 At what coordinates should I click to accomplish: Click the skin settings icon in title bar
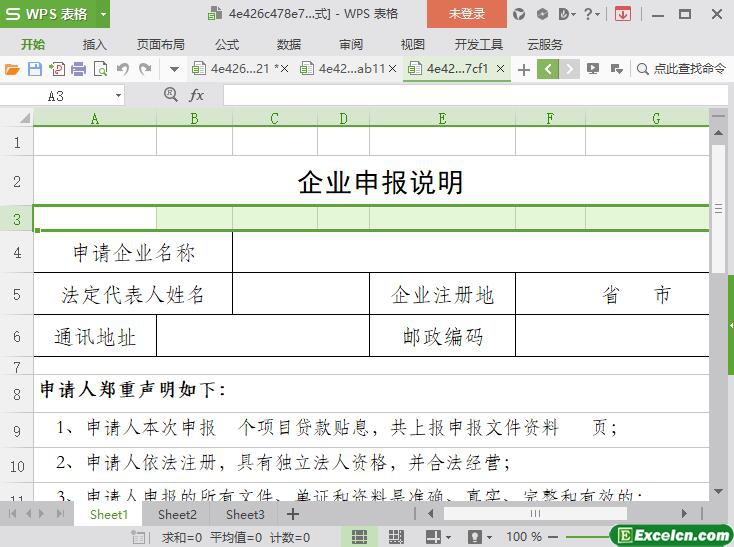pos(519,15)
